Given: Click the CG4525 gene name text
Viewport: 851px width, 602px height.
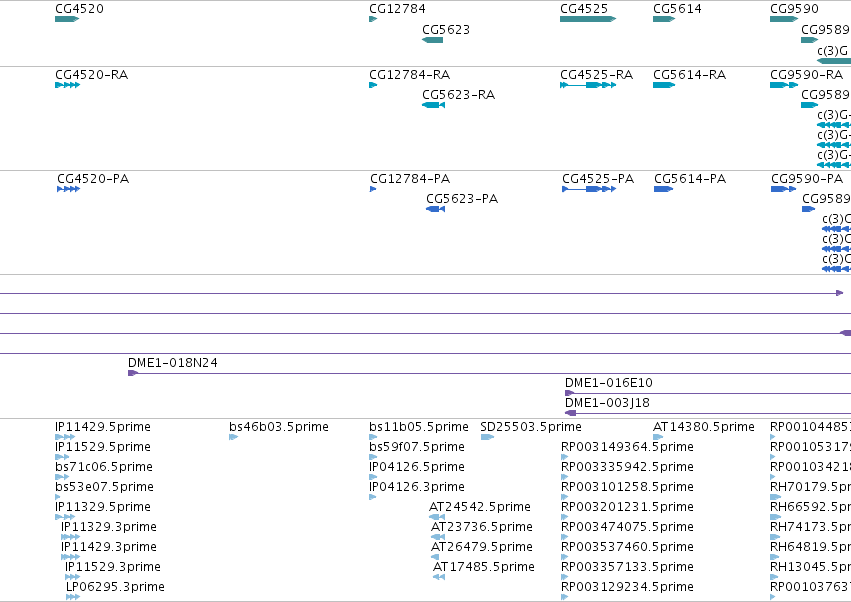Looking at the screenshot, I should coord(584,9).
